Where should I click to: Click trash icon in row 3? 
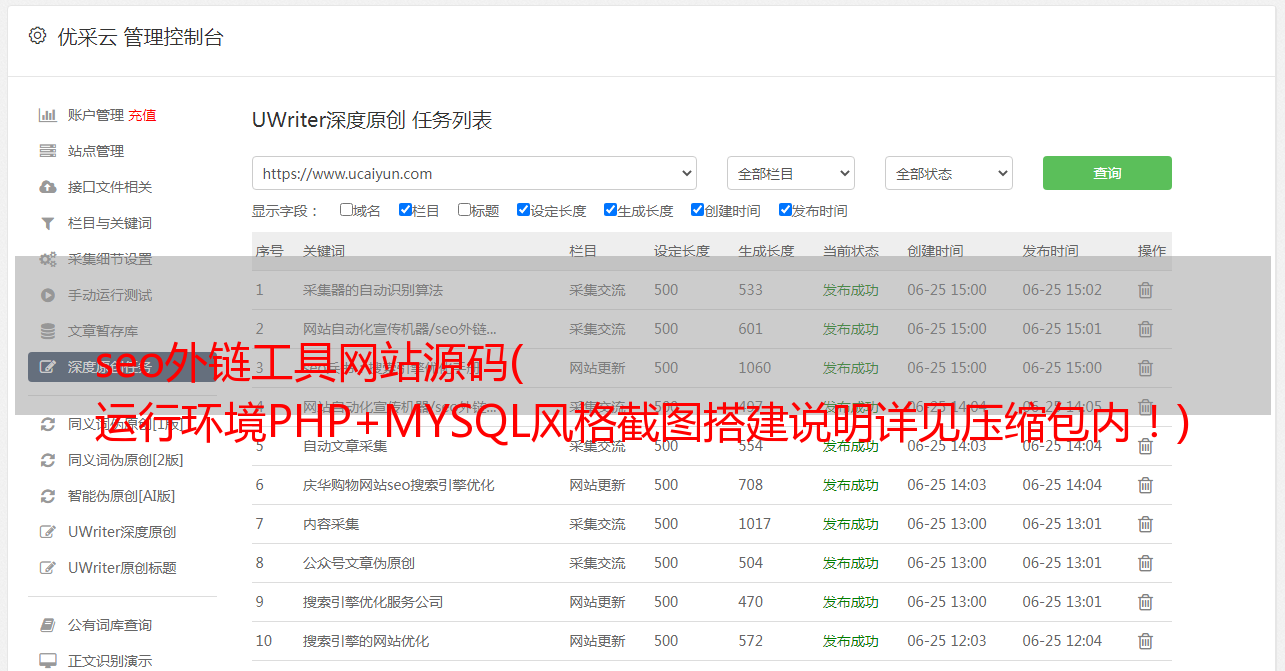click(x=1145, y=368)
